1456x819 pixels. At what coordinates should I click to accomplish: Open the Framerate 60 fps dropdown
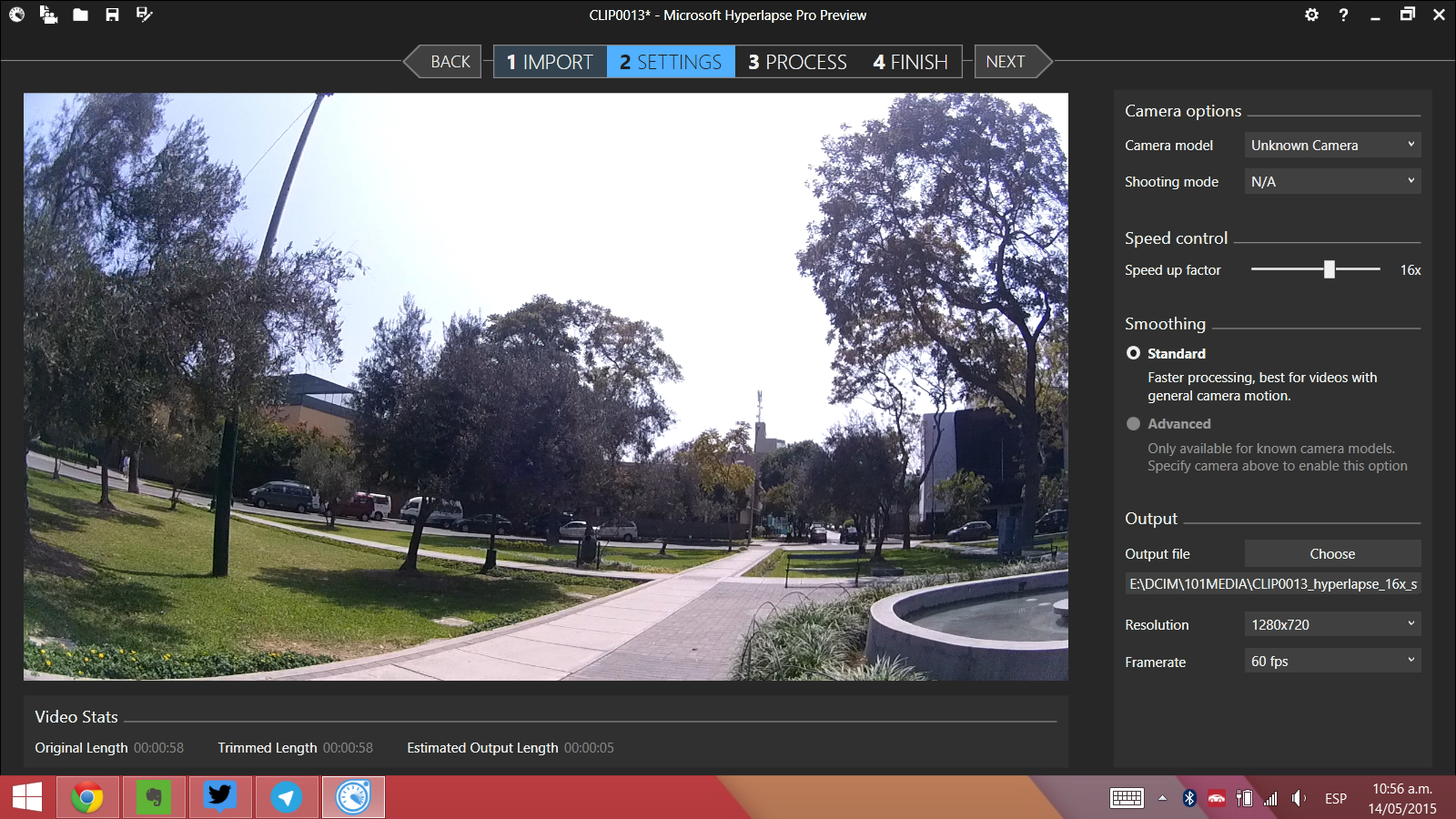(x=1332, y=661)
